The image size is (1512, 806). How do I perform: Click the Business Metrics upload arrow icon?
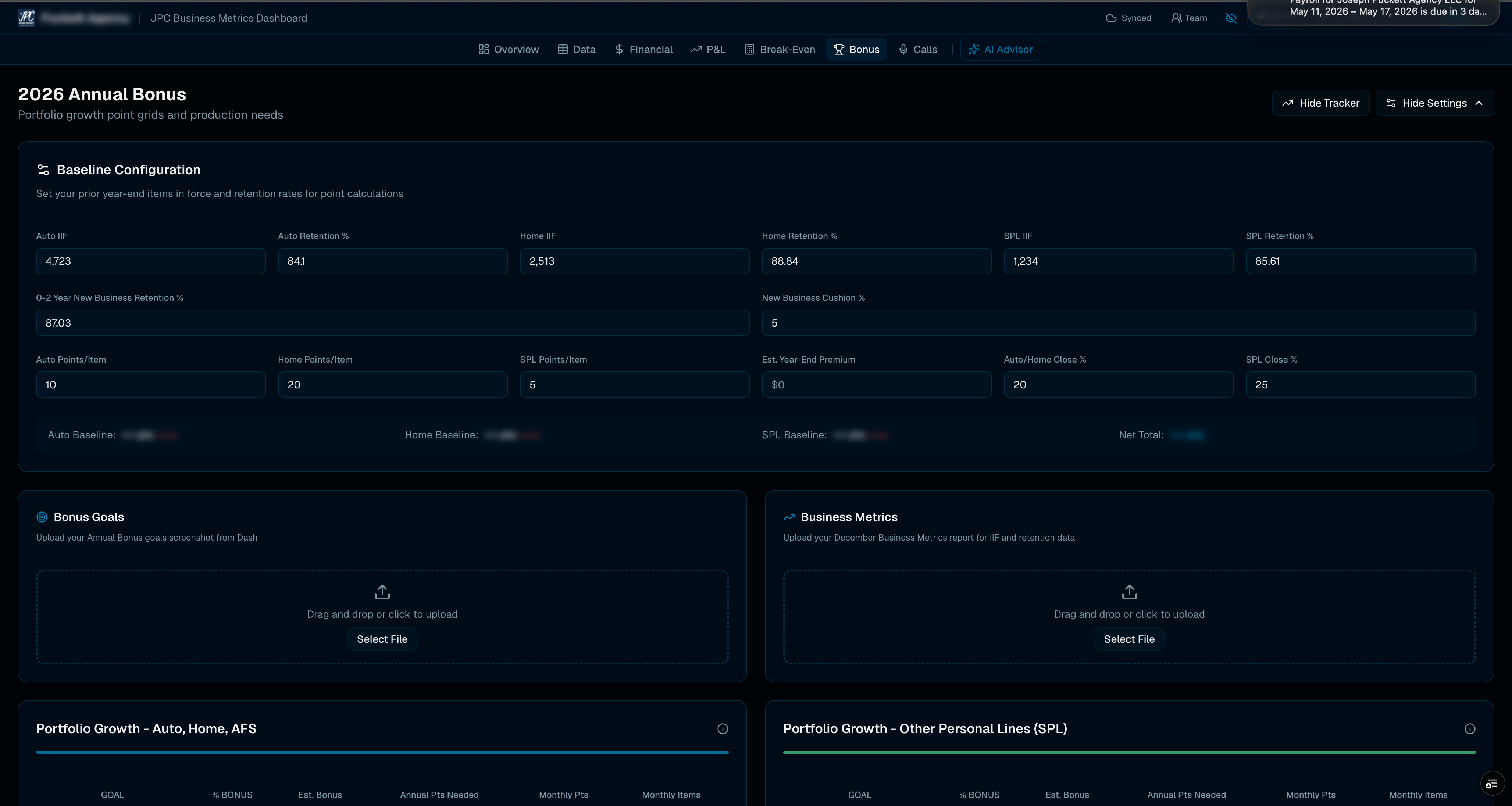click(x=1129, y=592)
